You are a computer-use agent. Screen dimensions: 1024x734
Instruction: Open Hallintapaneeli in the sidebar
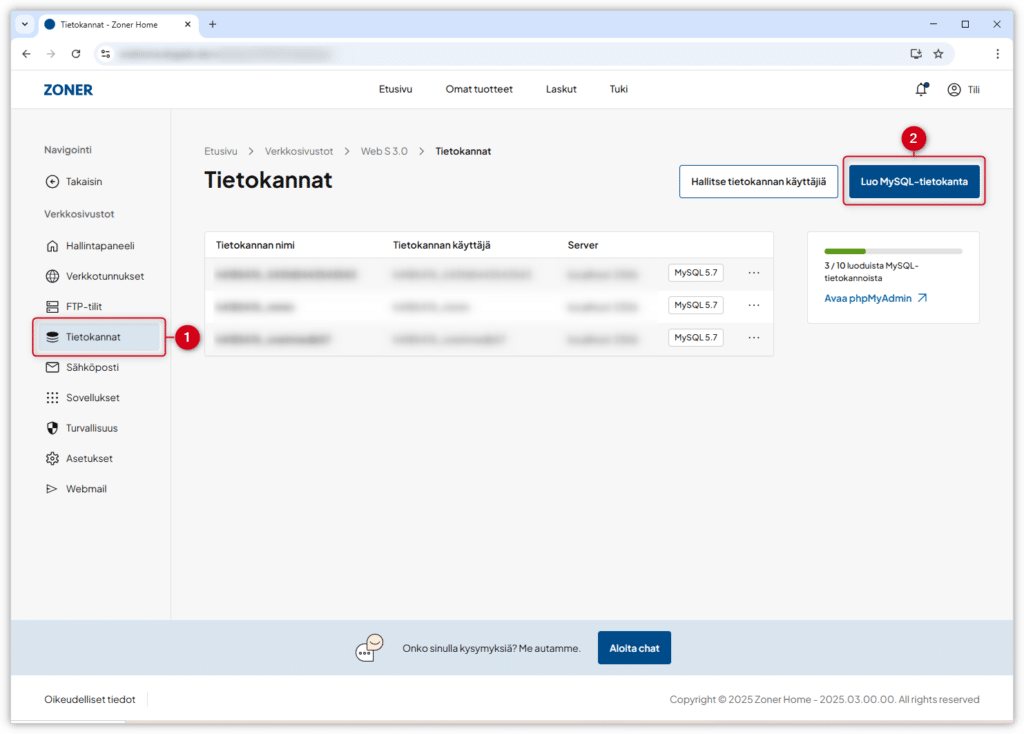click(x=99, y=245)
